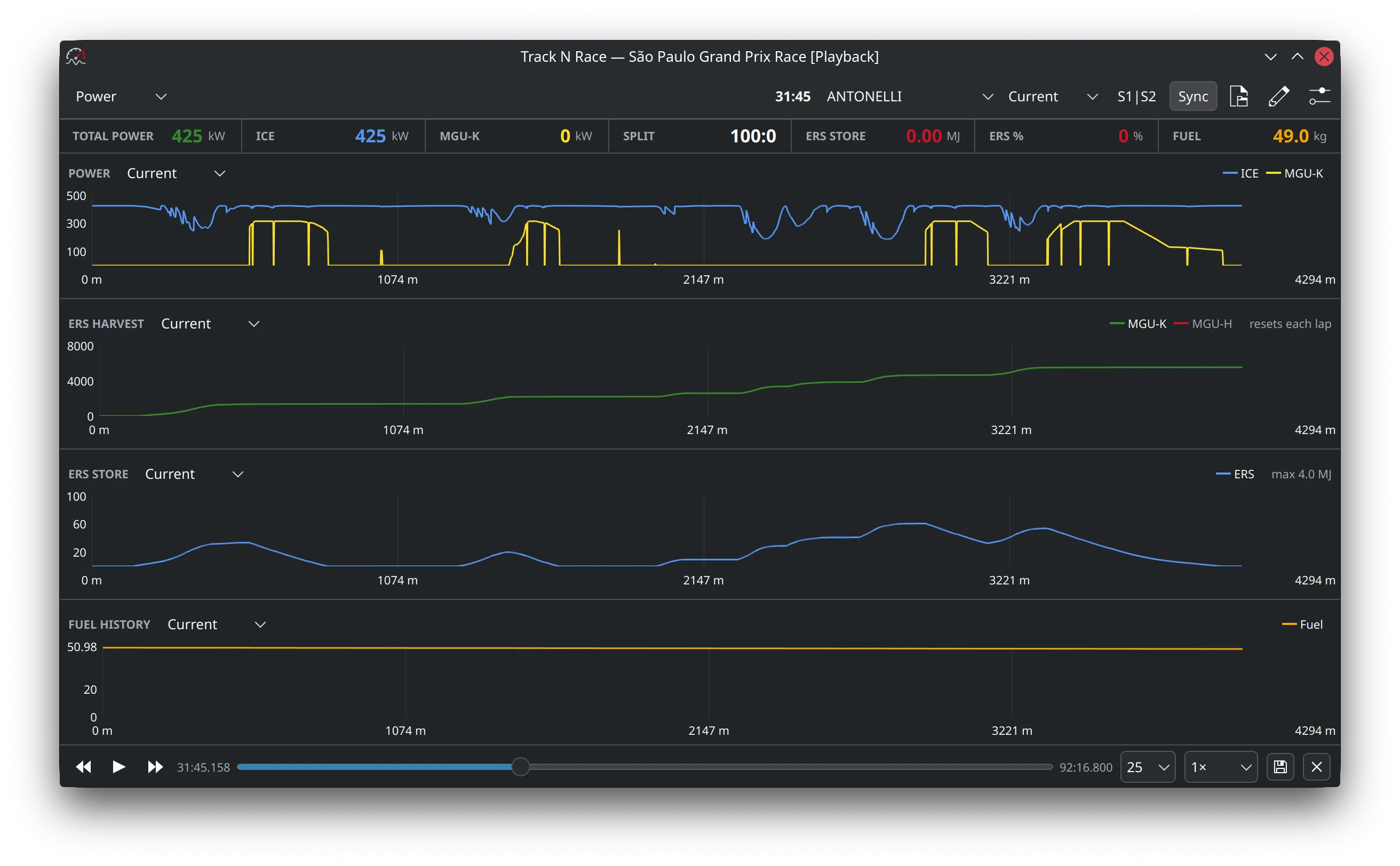
Task: Click the 31:45.158 elapsed time label
Action: click(x=203, y=767)
